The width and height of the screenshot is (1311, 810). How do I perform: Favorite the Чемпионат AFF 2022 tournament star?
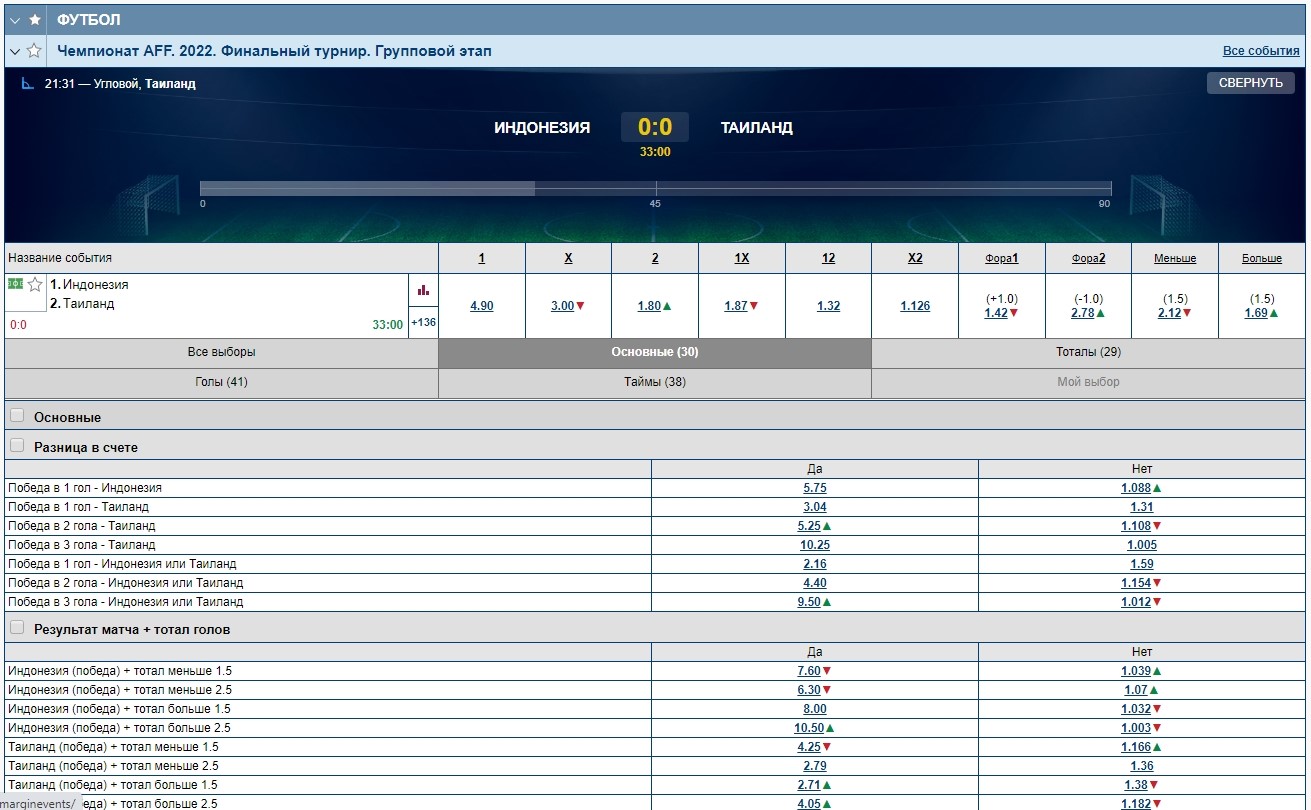(x=35, y=51)
